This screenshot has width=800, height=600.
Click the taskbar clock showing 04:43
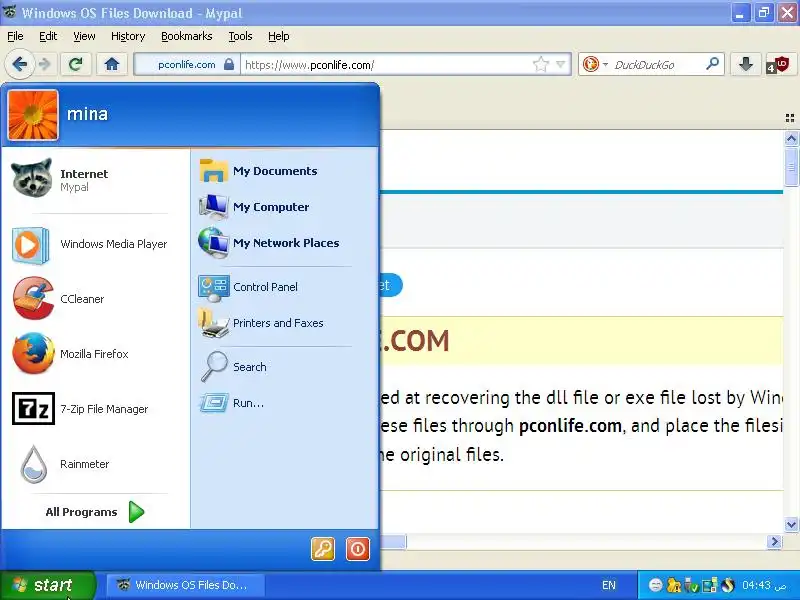764,585
